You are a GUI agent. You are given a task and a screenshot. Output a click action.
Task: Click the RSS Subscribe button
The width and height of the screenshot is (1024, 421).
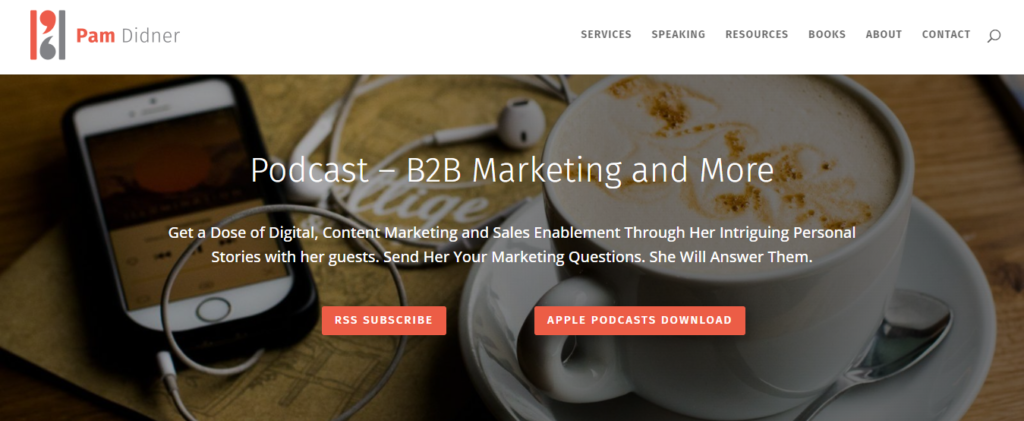point(384,320)
